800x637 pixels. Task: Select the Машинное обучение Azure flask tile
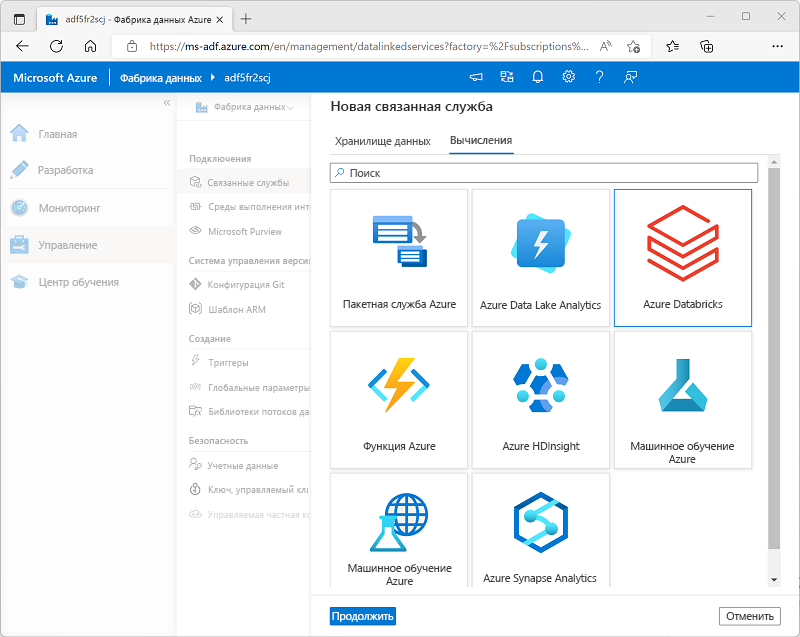[x=683, y=400]
